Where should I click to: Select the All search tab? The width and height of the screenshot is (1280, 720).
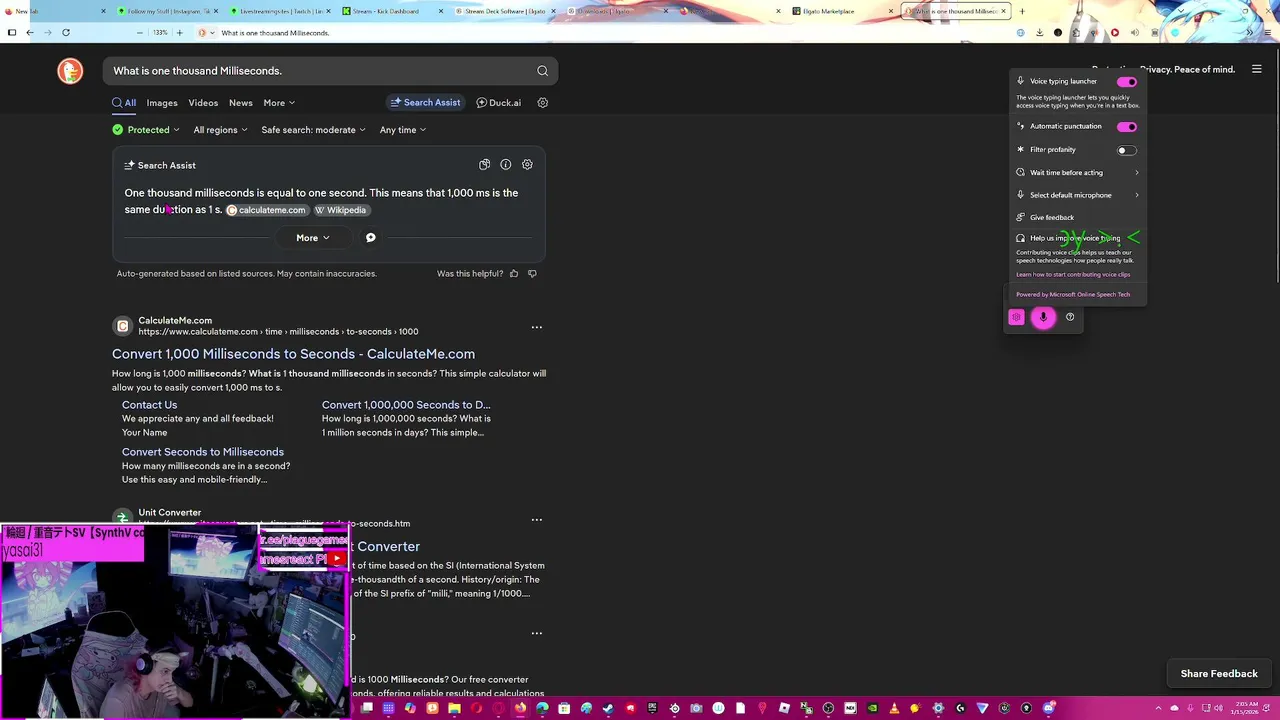[124, 103]
